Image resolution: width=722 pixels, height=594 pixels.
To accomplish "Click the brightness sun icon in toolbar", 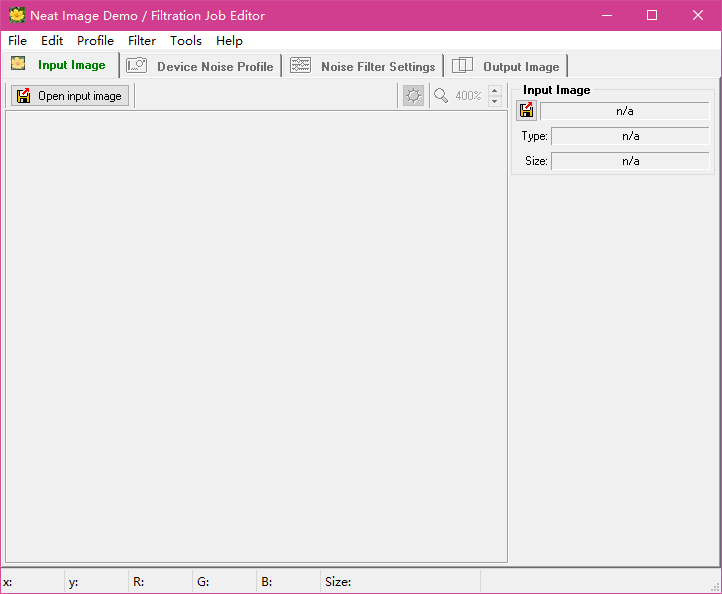I will point(413,96).
